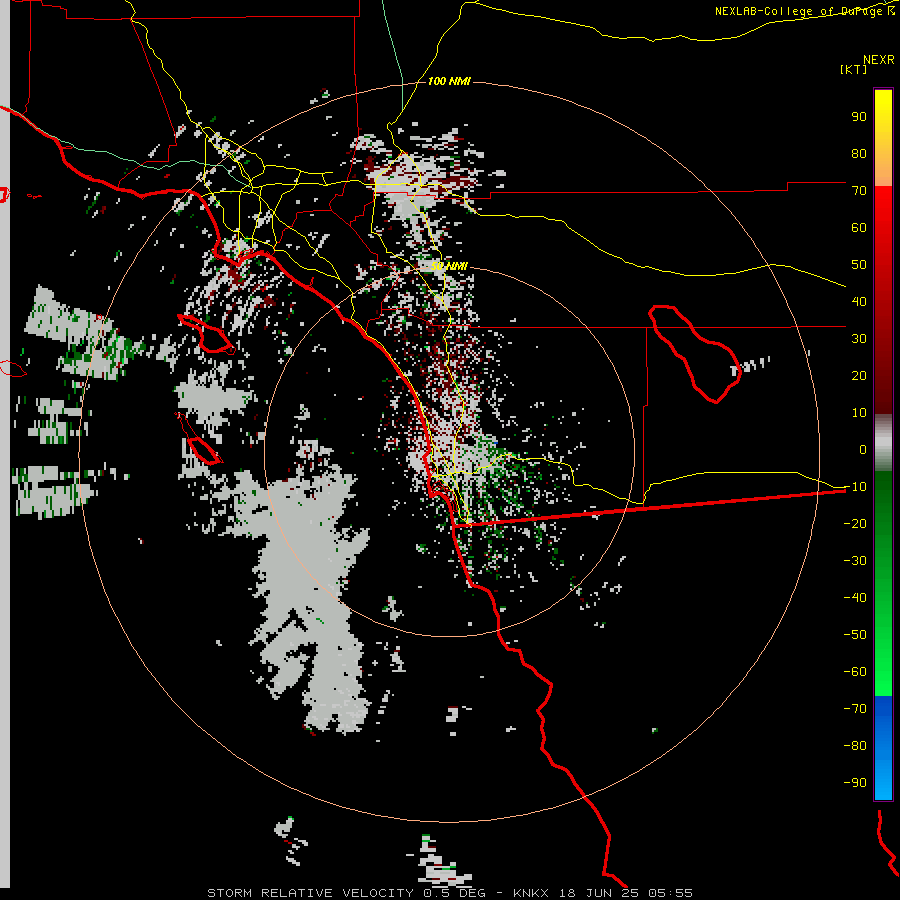900x900 pixels.
Task: Click the STORM RELATIVE VELOCITY caption text
Action: [x=310, y=893]
